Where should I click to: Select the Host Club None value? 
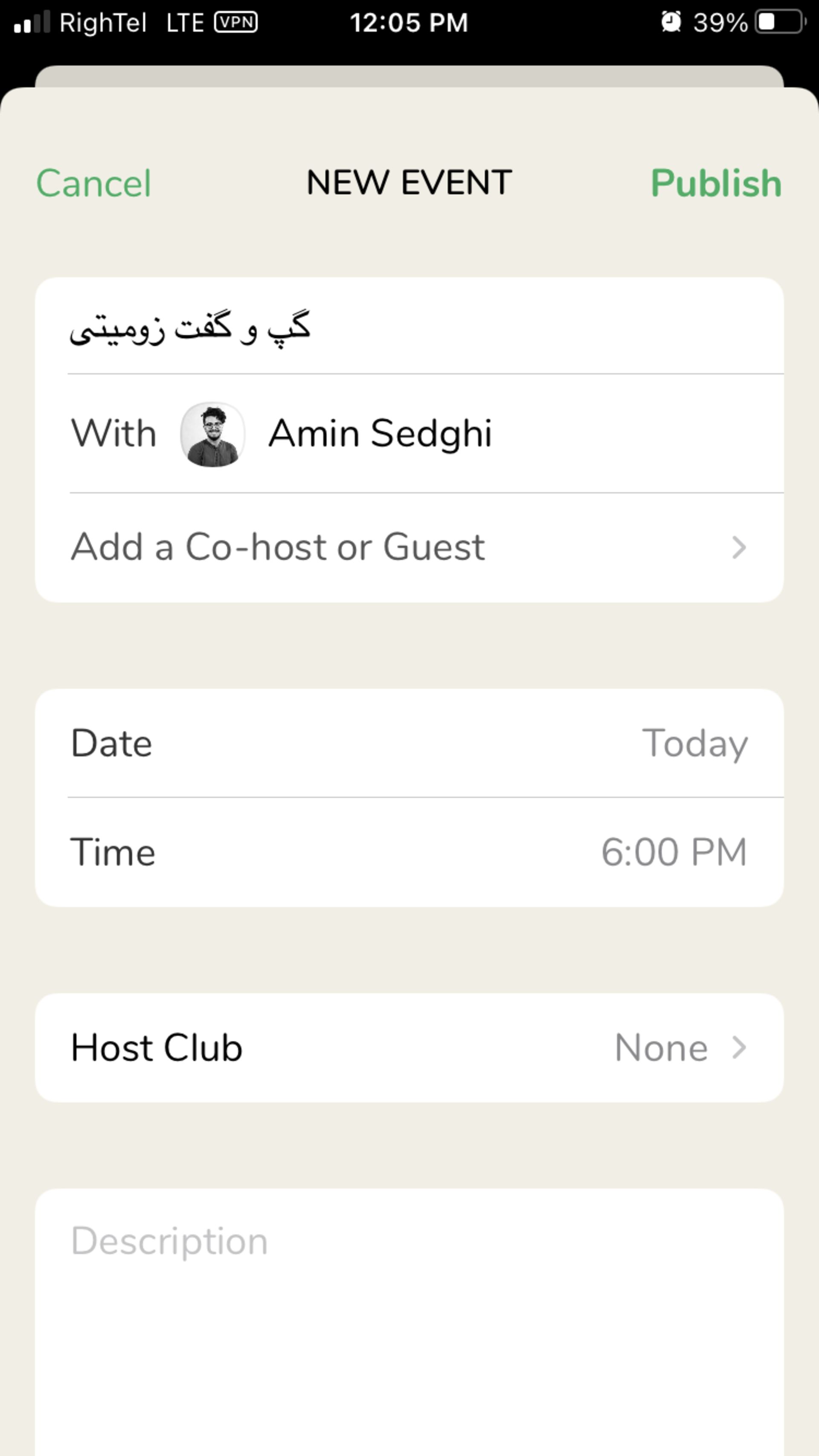(x=661, y=1048)
